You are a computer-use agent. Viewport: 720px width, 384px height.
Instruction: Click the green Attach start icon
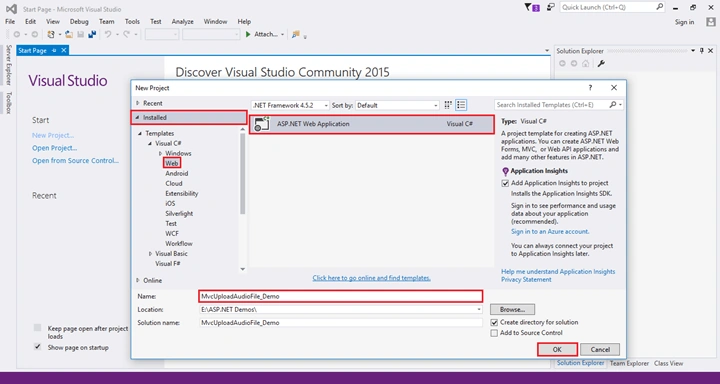point(248,34)
